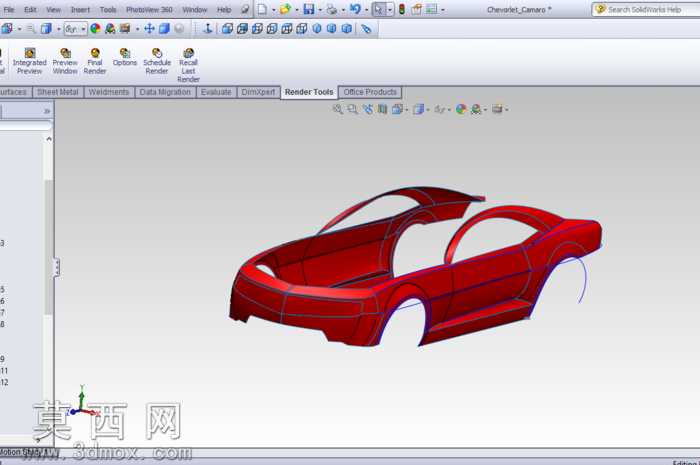Open the Window menu
Screen dimensions: 700x465
tap(195, 9)
